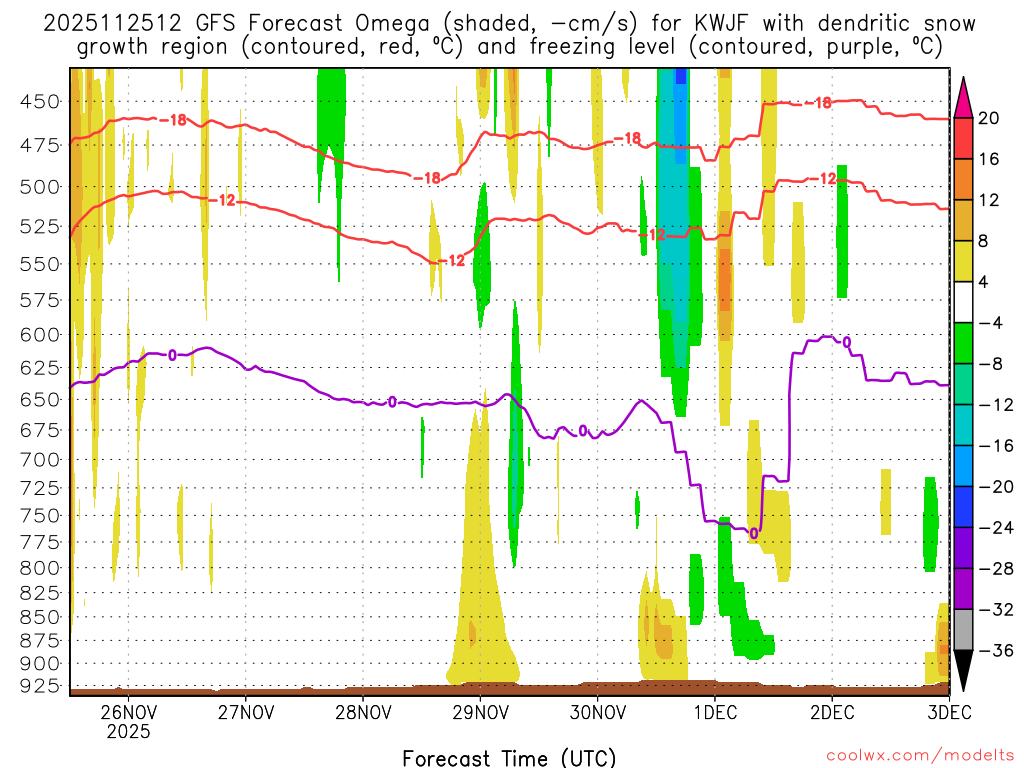Click the 500 pressure level label
The height and width of the screenshot is (768, 1024).
pos(40,187)
